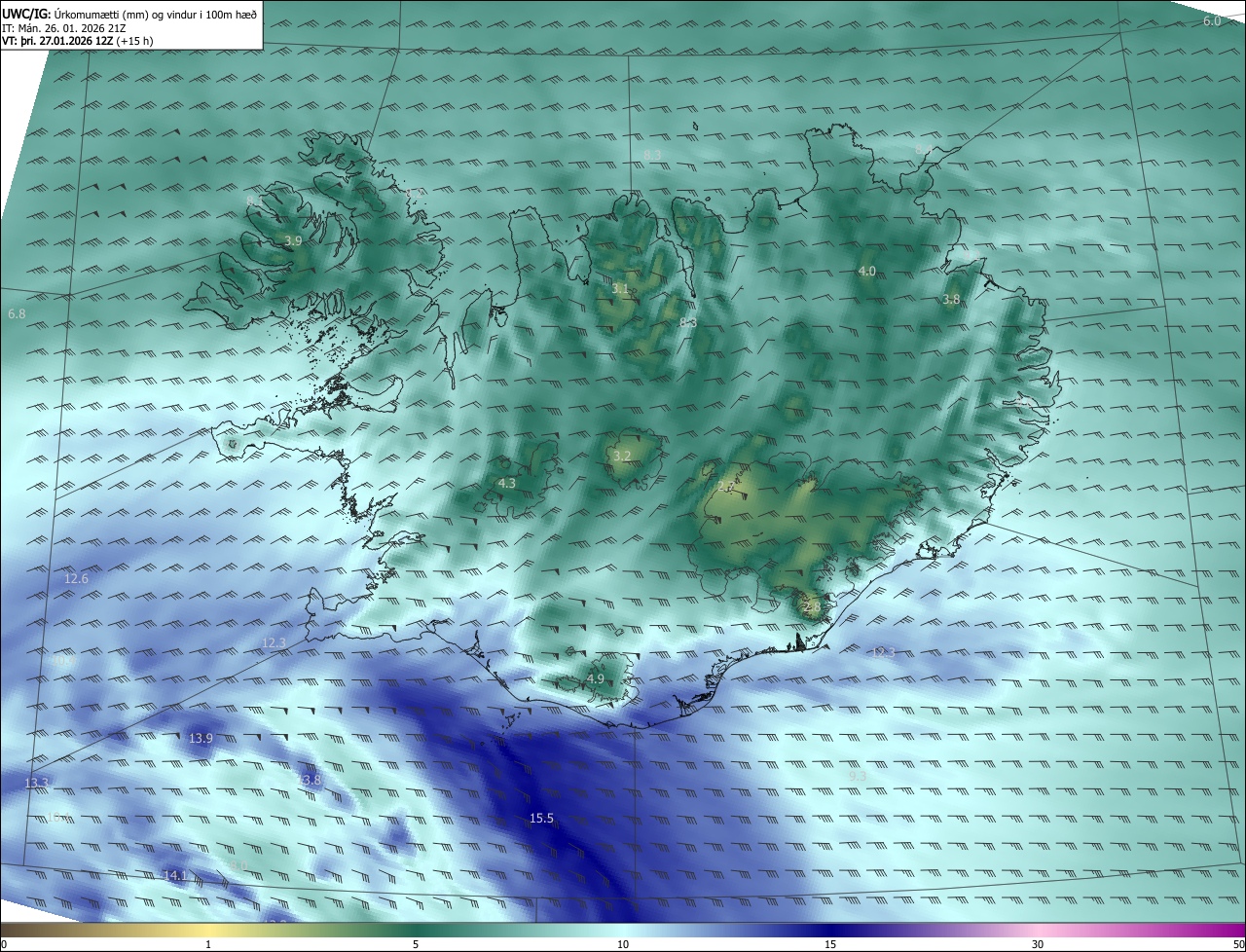Viewport: 1246px width, 952px height.
Task: Click the 3.9 label in the Westfjords
Action: 293,240
